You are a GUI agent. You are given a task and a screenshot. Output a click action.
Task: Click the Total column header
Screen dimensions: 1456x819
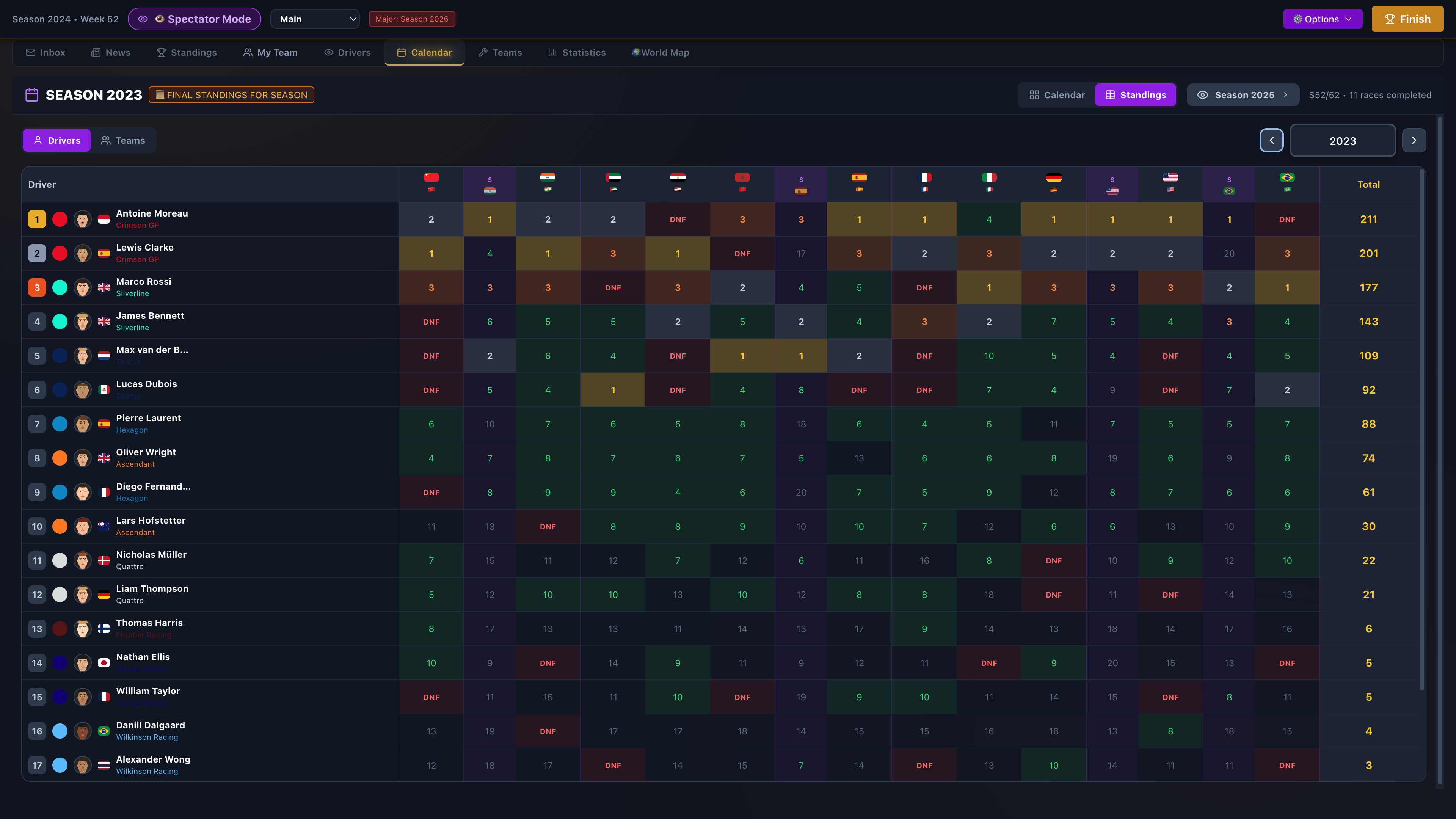[1368, 184]
